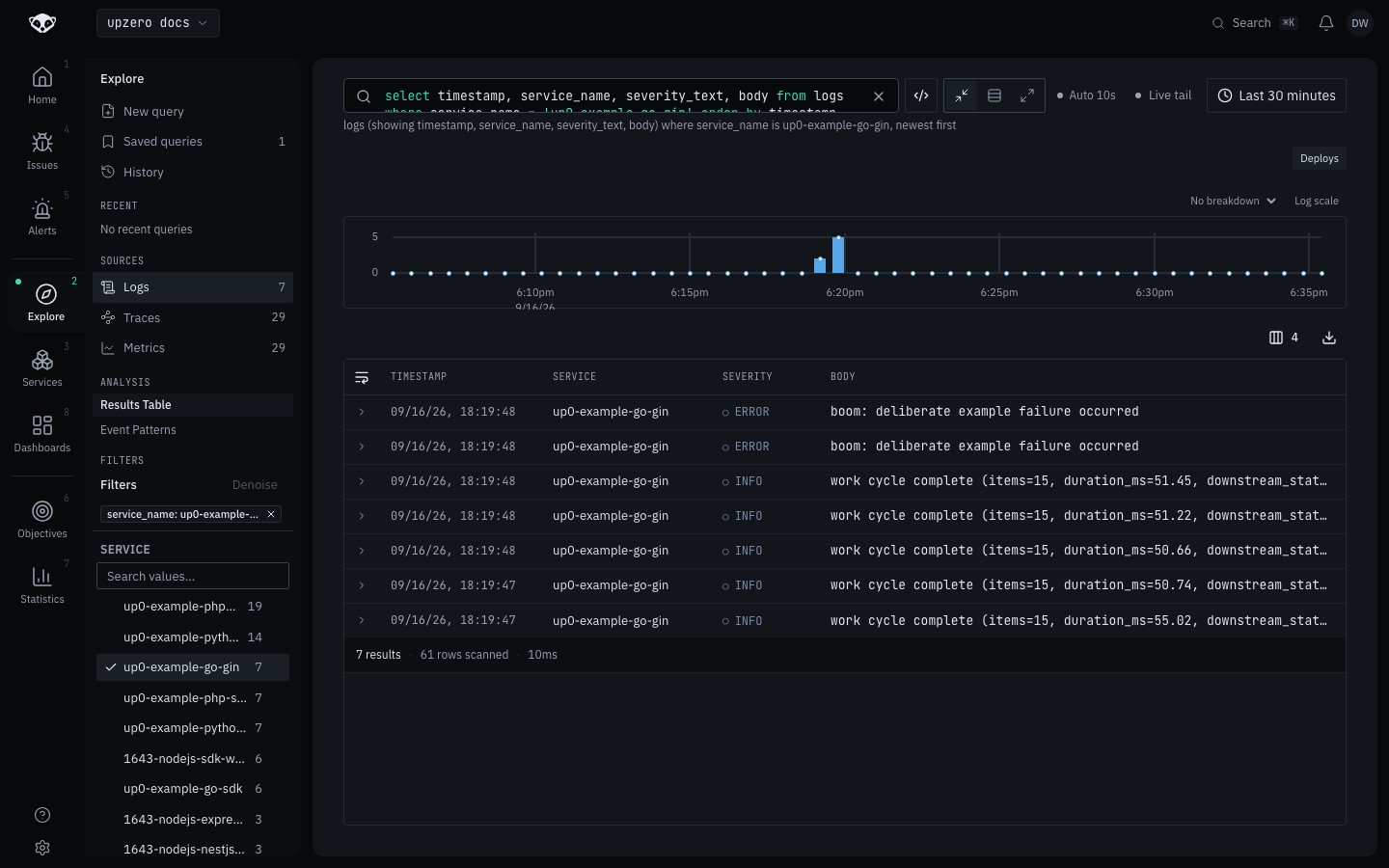
Task: Open the Explore compass icon
Action: click(45, 294)
